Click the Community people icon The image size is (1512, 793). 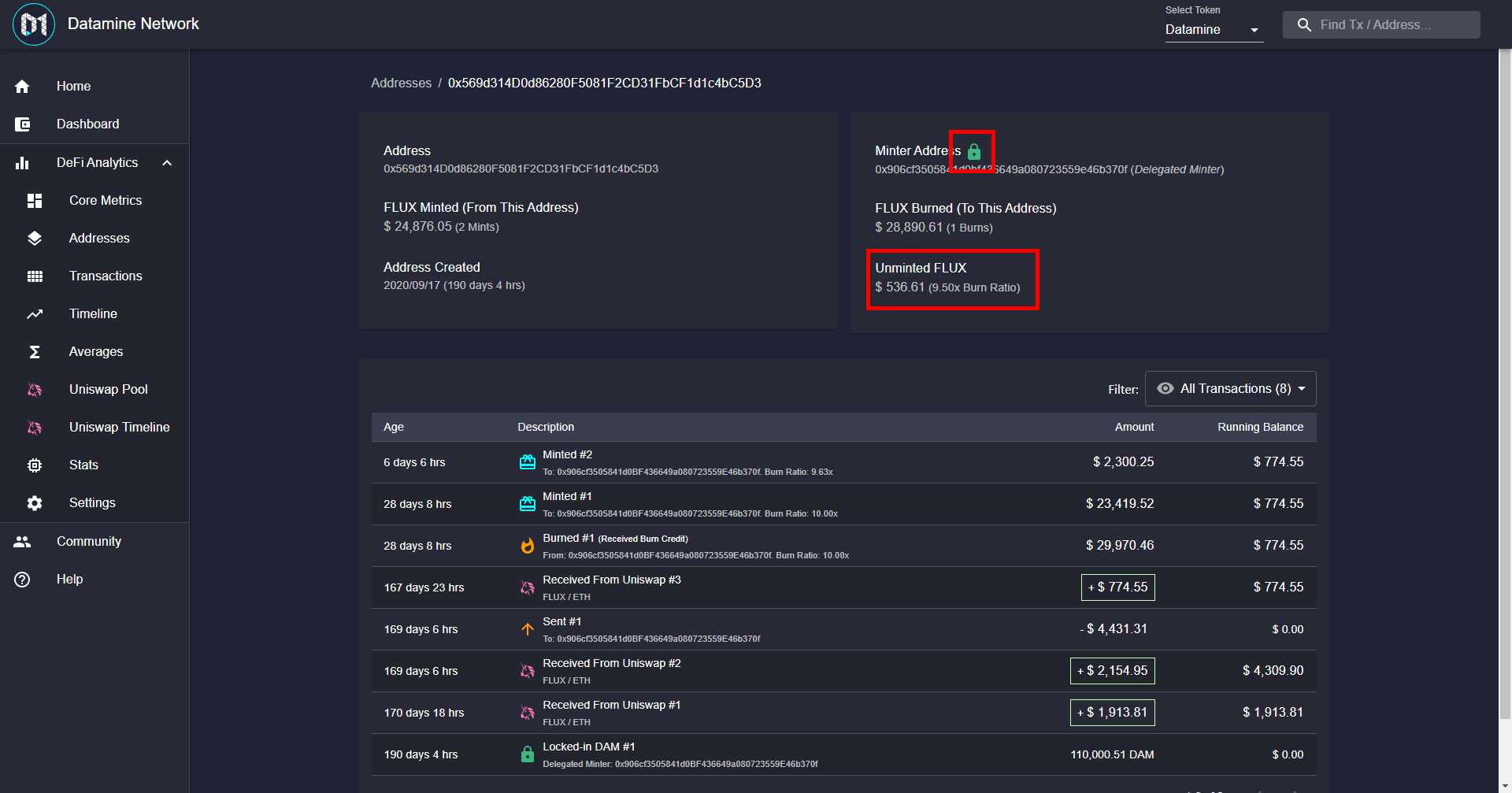click(22, 542)
